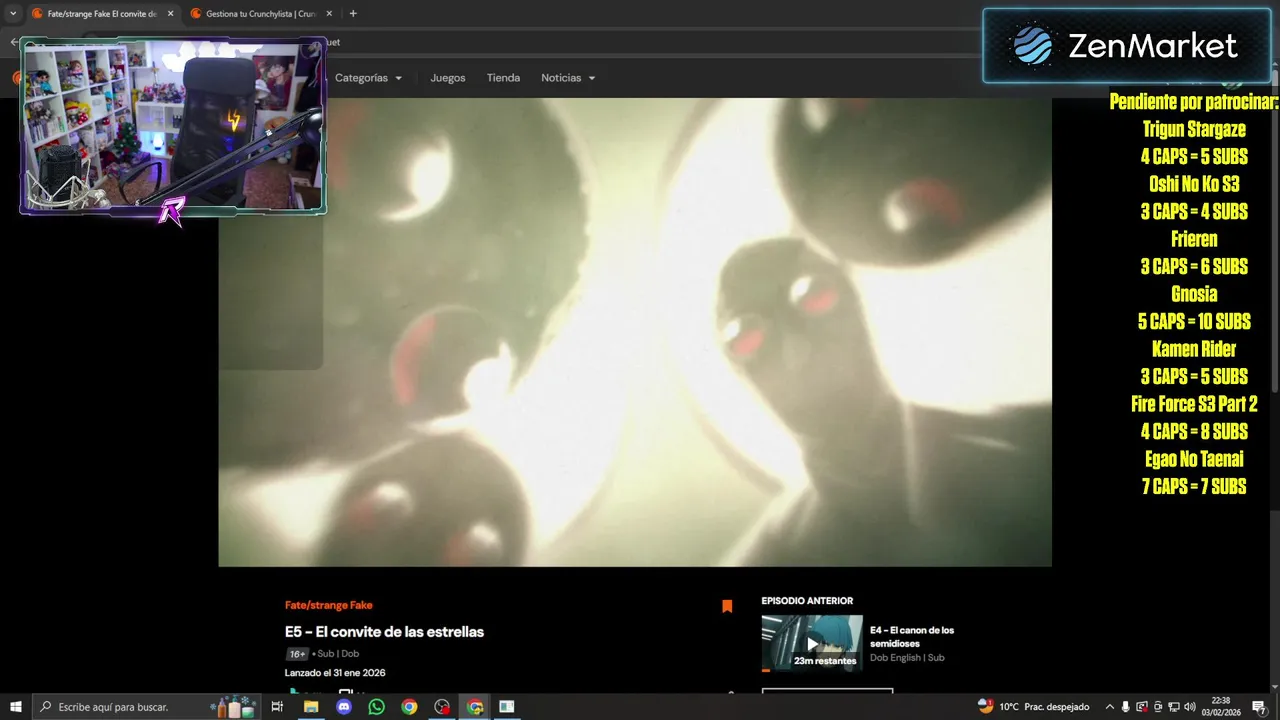
Task: Open WhatsApp from the taskbar
Action: [376, 706]
